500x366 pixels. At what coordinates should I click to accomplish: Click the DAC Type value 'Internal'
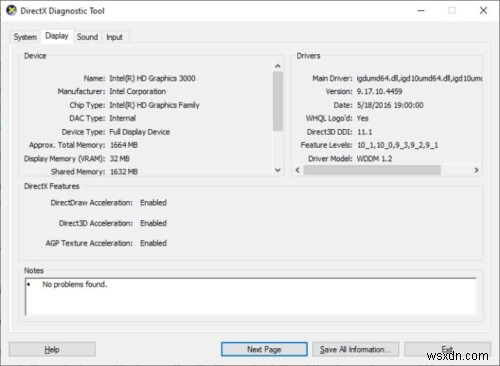pos(122,118)
